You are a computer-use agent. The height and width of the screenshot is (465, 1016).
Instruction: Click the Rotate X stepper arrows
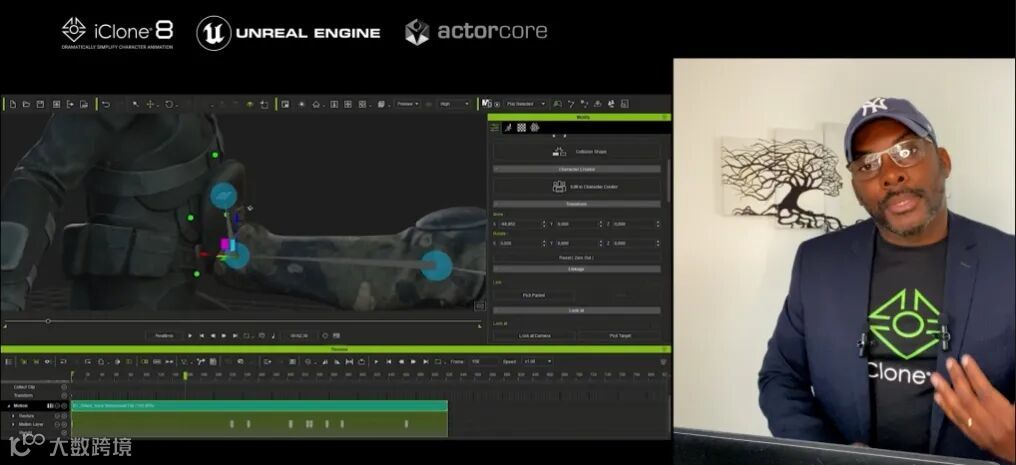click(x=544, y=243)
